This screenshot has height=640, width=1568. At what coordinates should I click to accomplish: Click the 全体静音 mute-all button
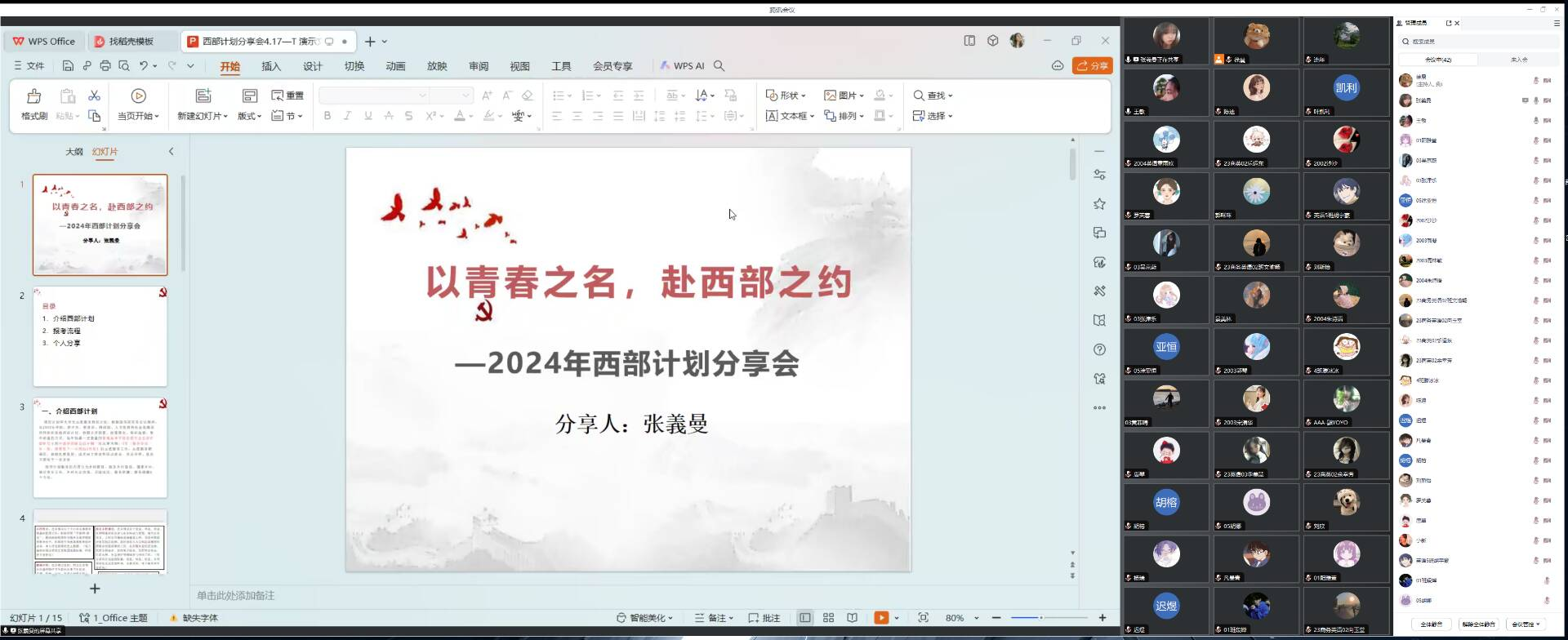(1431, 624)
